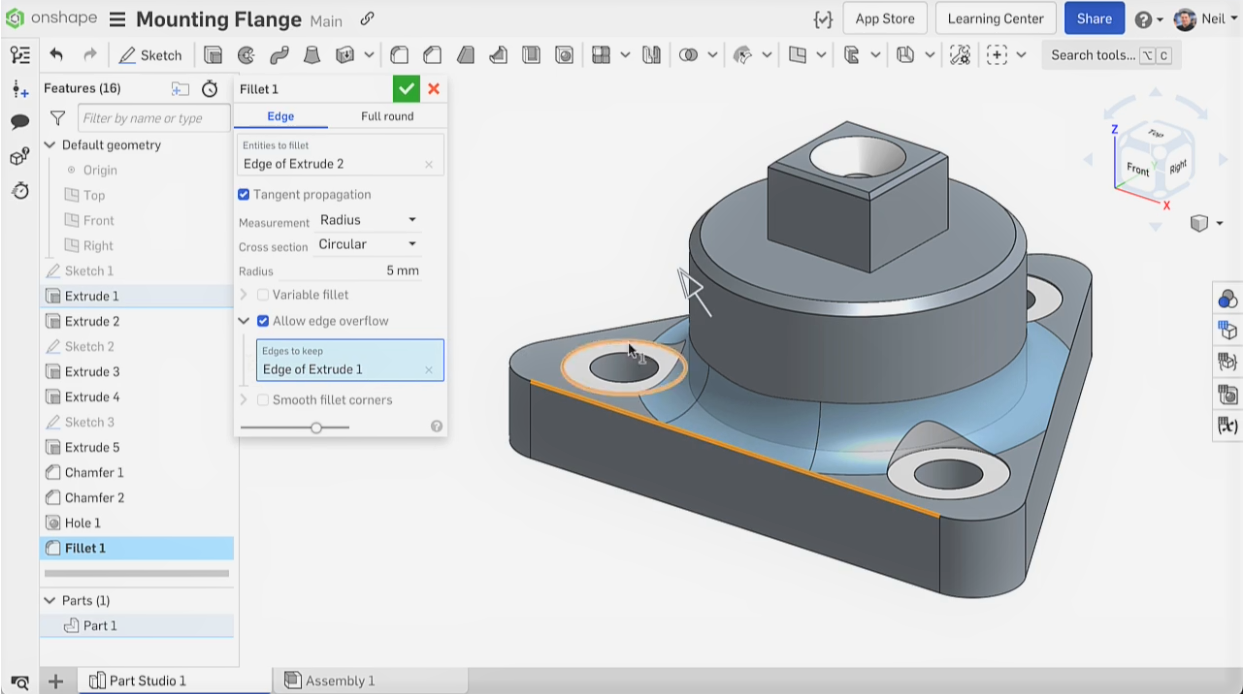Click the Filter by name or type field
This screenshot has height=694, width=1243.
tap(153, 118)
